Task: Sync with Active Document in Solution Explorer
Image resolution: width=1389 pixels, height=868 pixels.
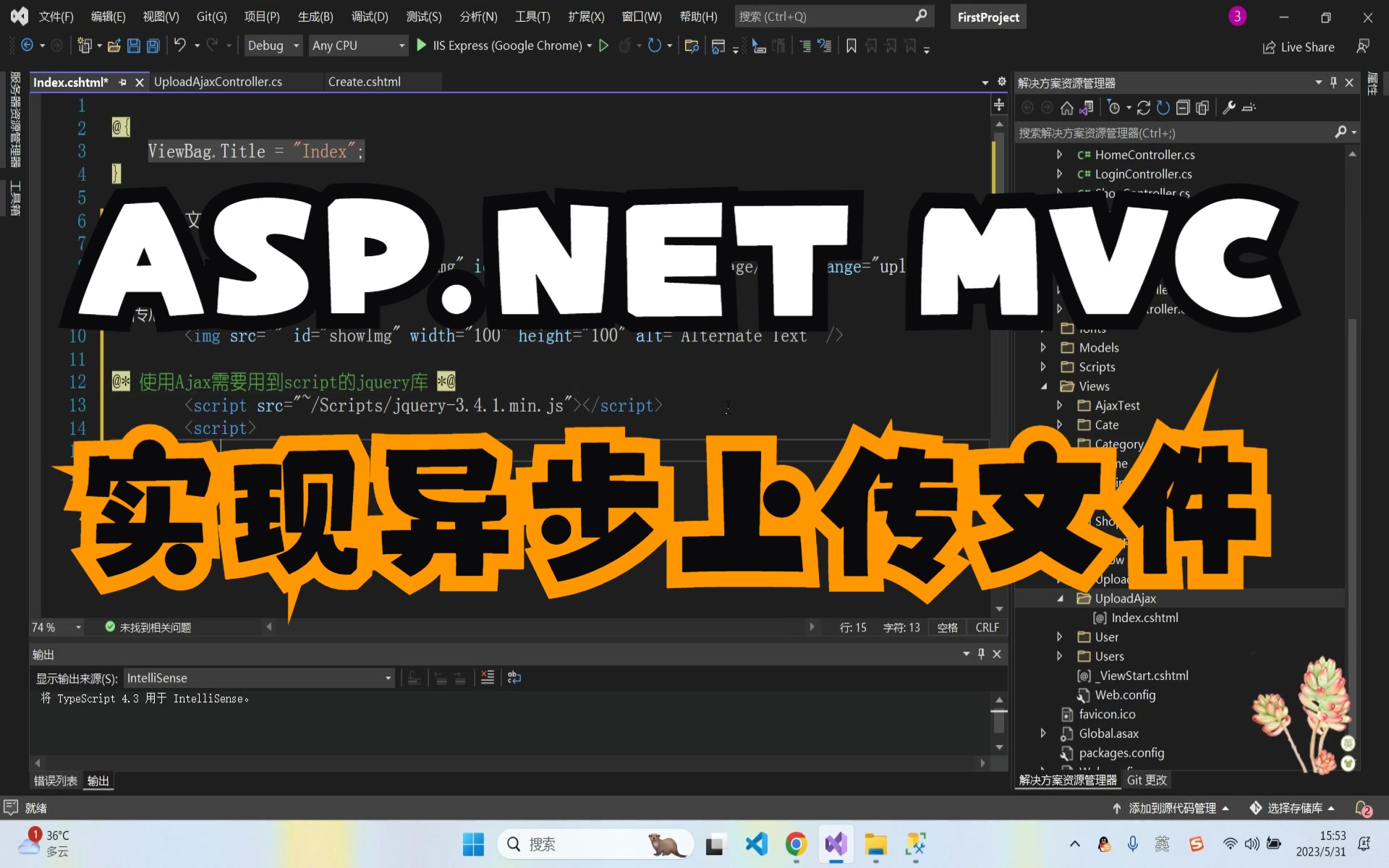Action: pyautogui.click(x=1144, y=108)
